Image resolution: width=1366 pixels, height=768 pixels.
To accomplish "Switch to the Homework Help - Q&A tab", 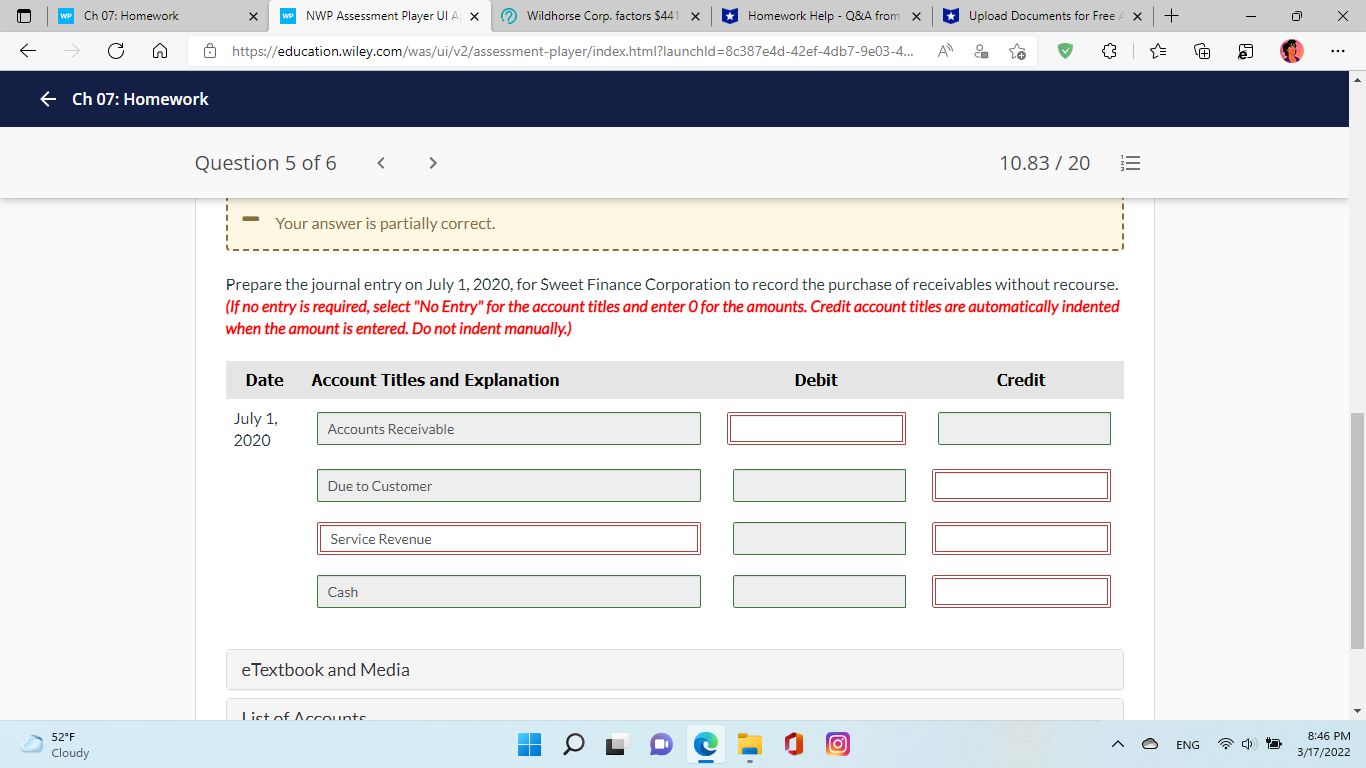I will click(820, 16).
